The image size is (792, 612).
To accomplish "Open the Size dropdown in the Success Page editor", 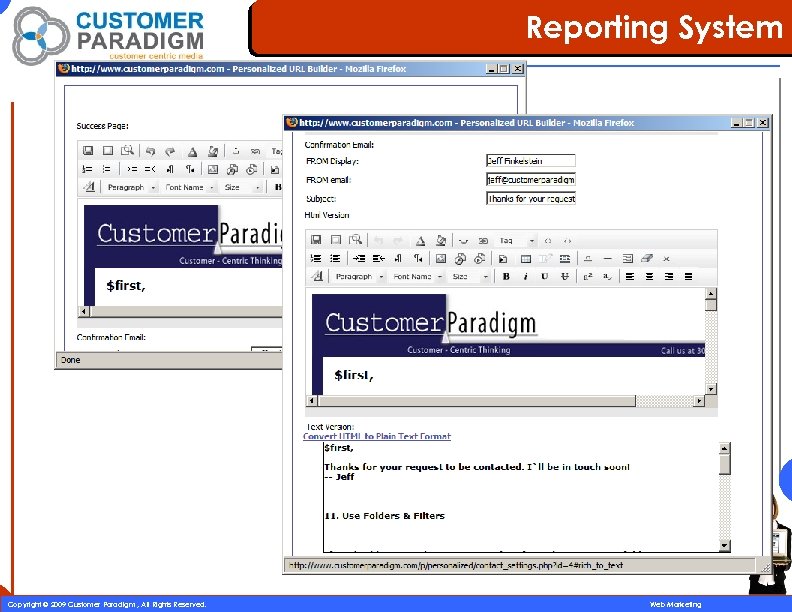I will (x=241, y=187).
